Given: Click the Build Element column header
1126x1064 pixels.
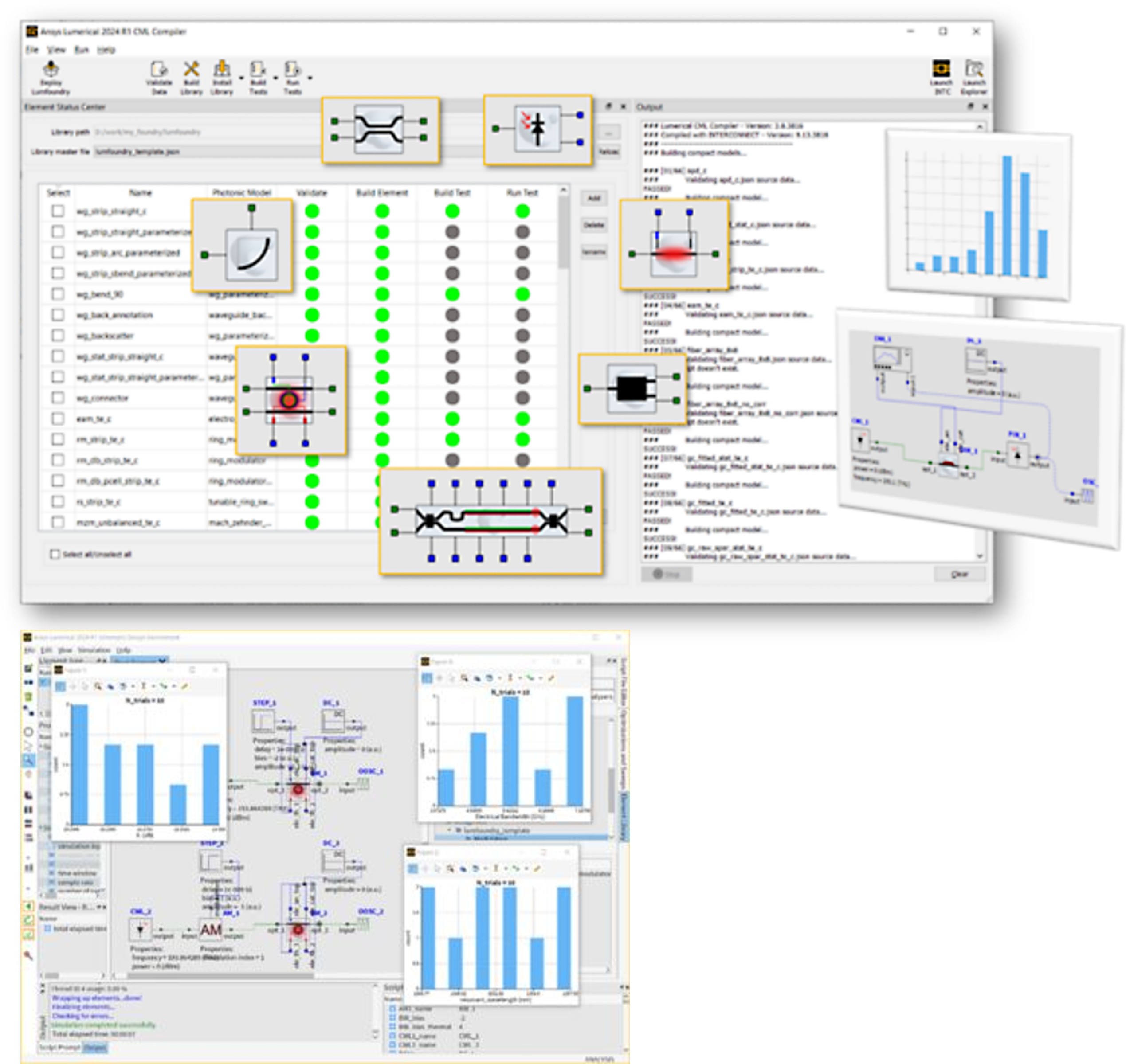Looking at the screenshot, I should tap(382, 193).
